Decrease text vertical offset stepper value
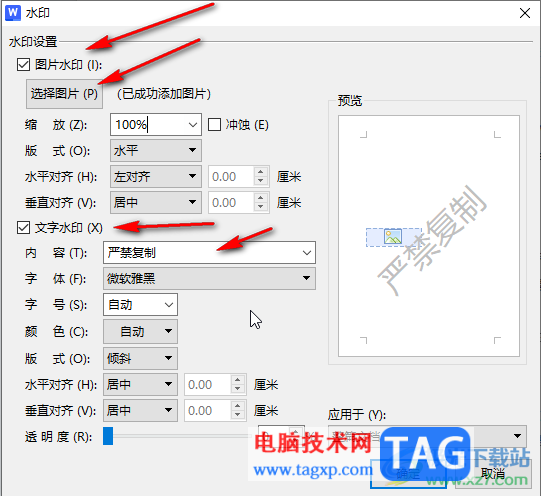Viewport: 541px width, 496px height. click(237, 415)
